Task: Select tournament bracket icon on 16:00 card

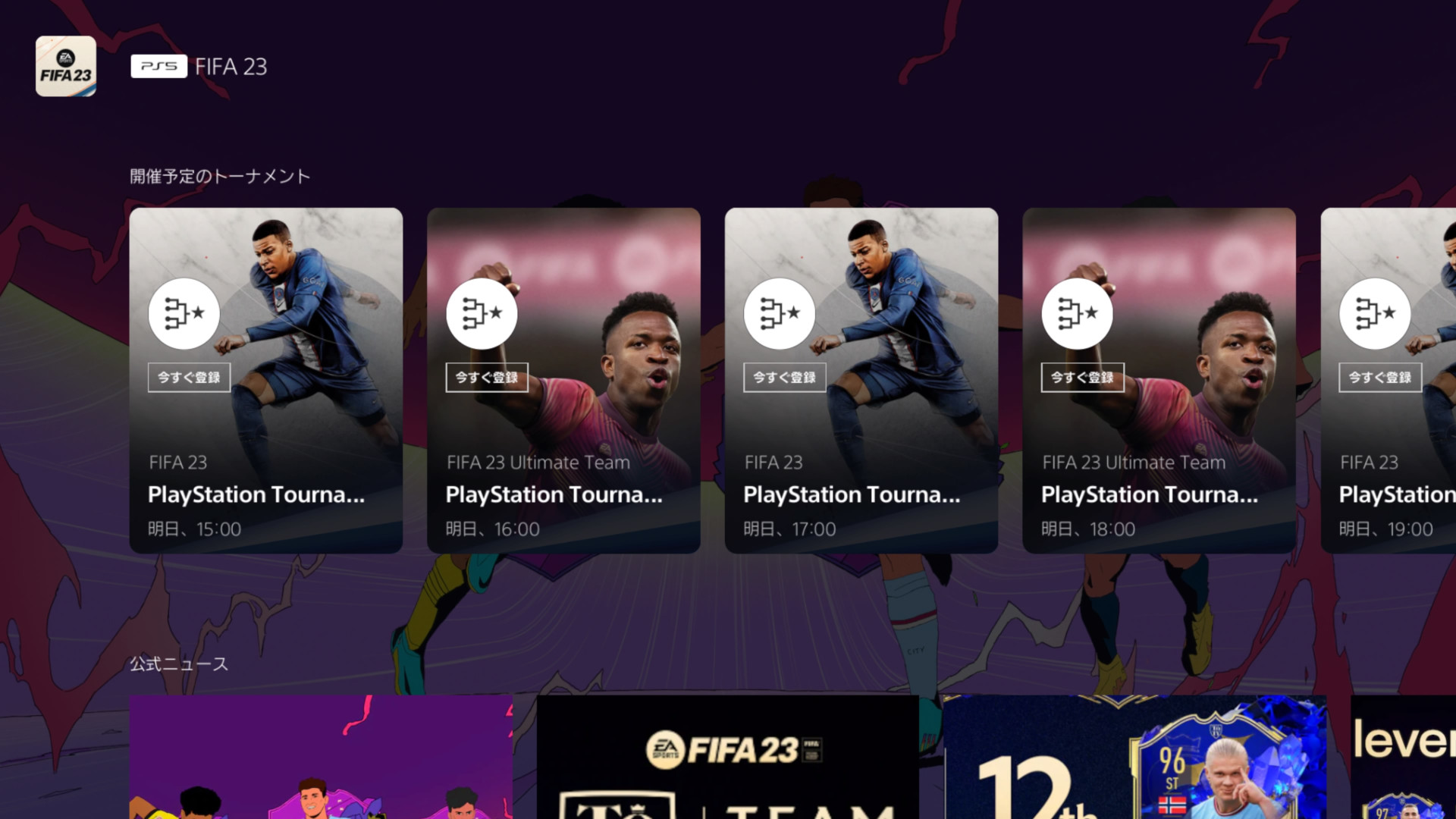Action: tap(482, 313)
